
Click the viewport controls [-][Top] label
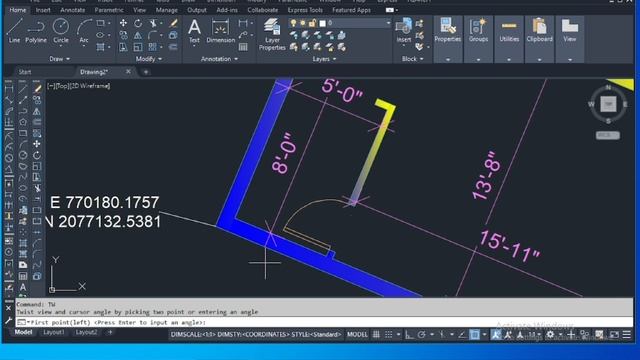[x=78, y=86]
